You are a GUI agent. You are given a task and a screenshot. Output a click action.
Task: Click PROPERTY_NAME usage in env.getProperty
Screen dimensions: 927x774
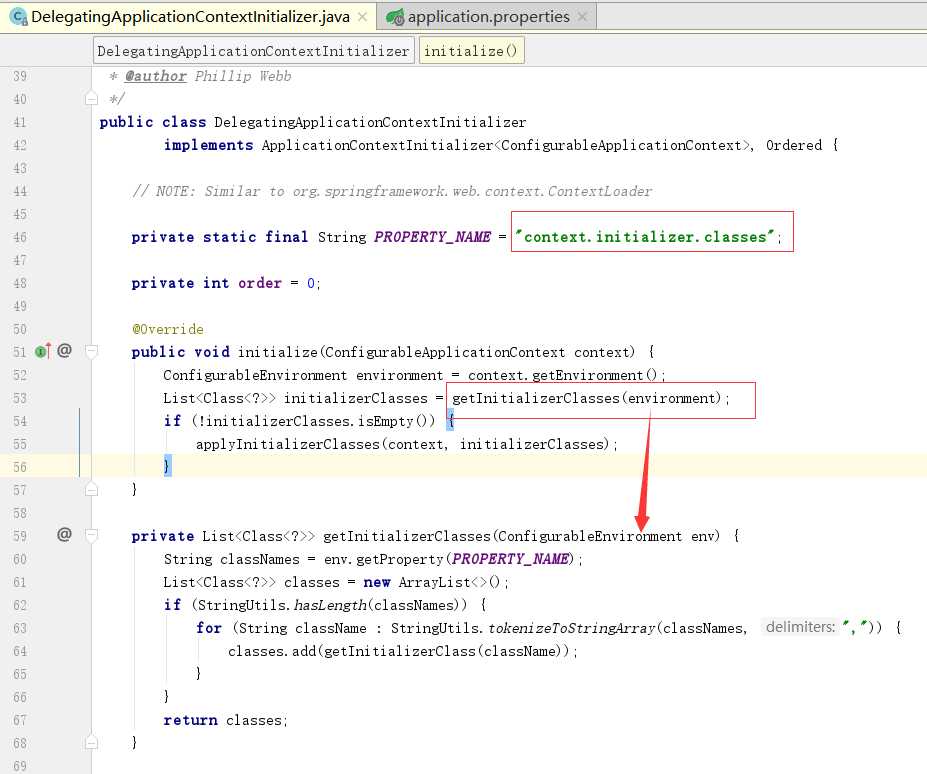(510, 559)
